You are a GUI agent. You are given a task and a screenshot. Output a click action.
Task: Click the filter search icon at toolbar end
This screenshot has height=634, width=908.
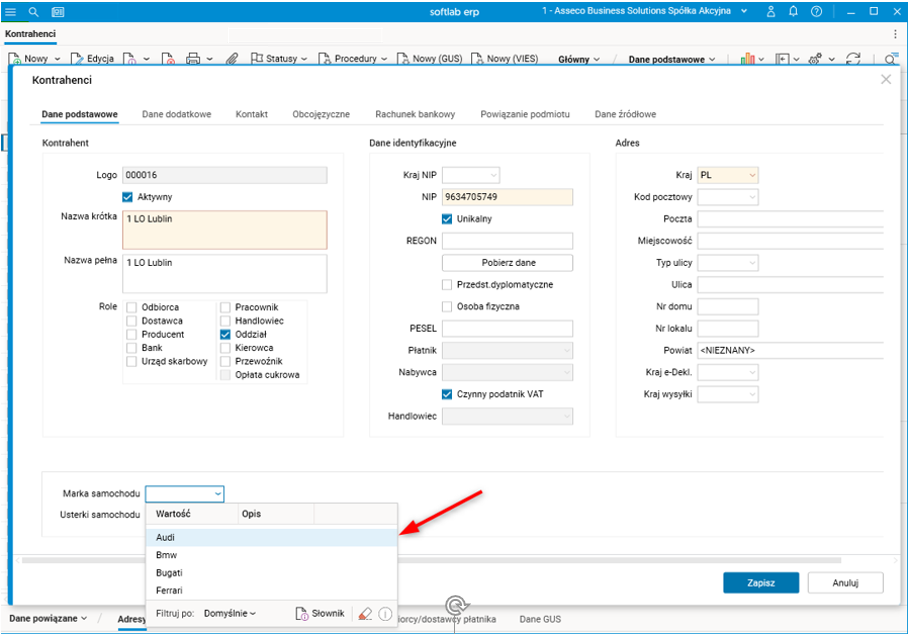[x=891, y=58]
